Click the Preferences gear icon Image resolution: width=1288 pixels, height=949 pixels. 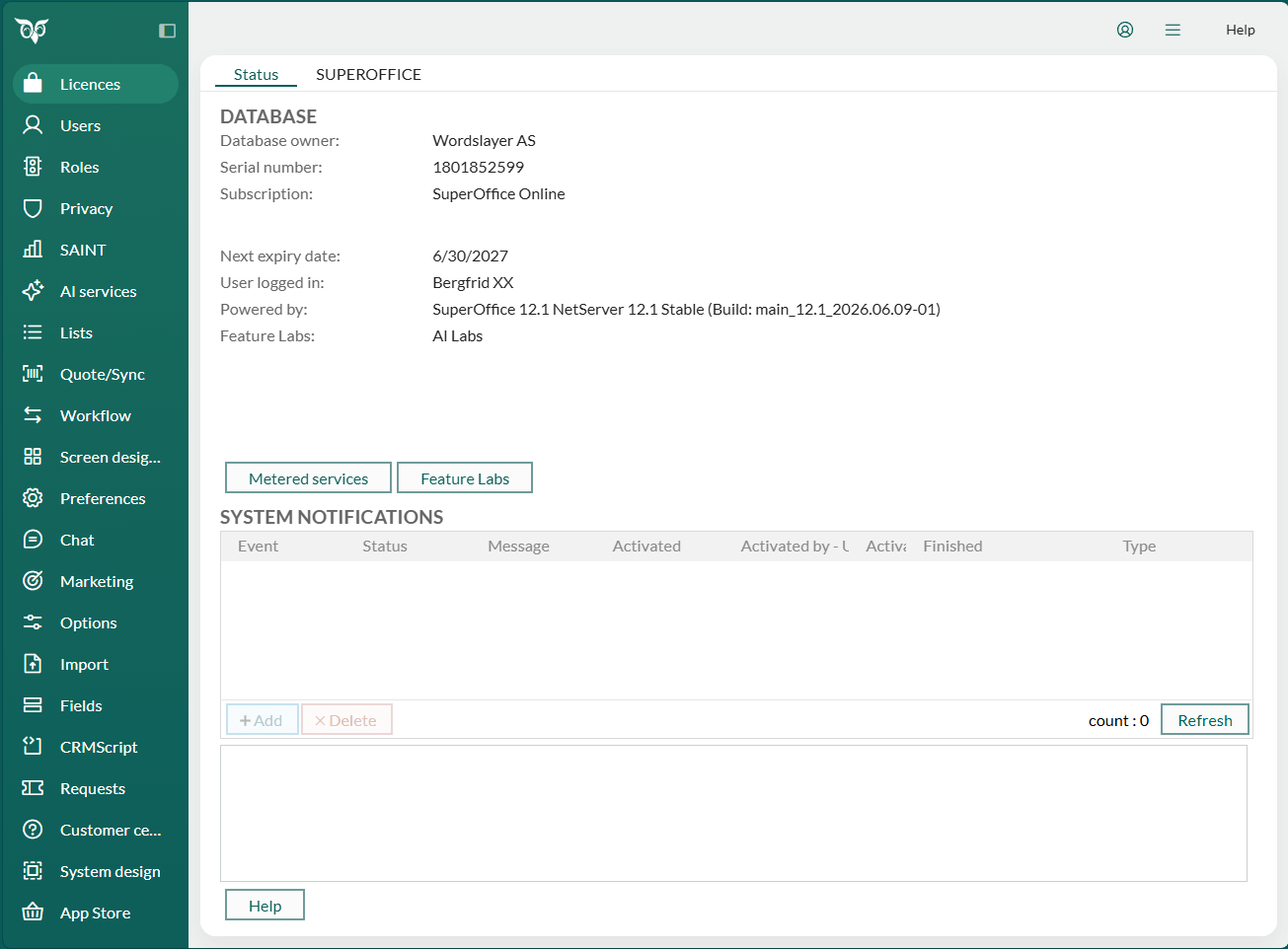tap(33, 498)
